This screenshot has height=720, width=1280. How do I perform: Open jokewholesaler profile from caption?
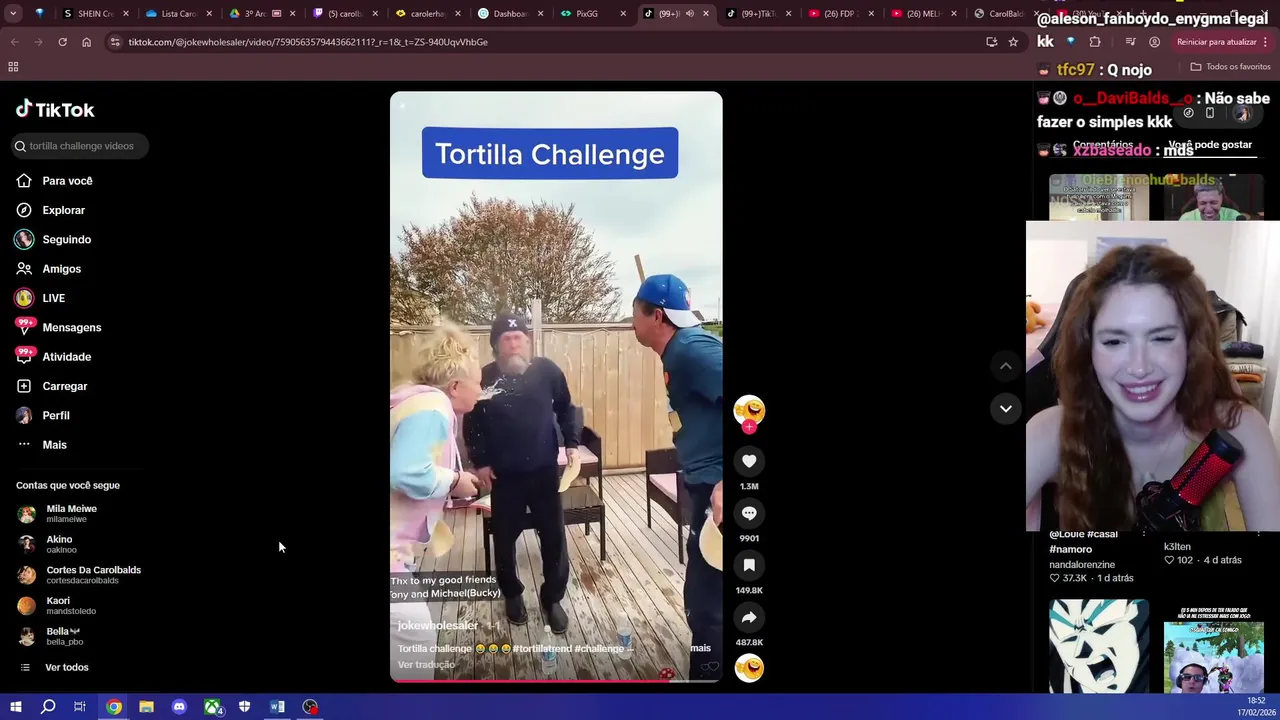(x=437, y=626)
